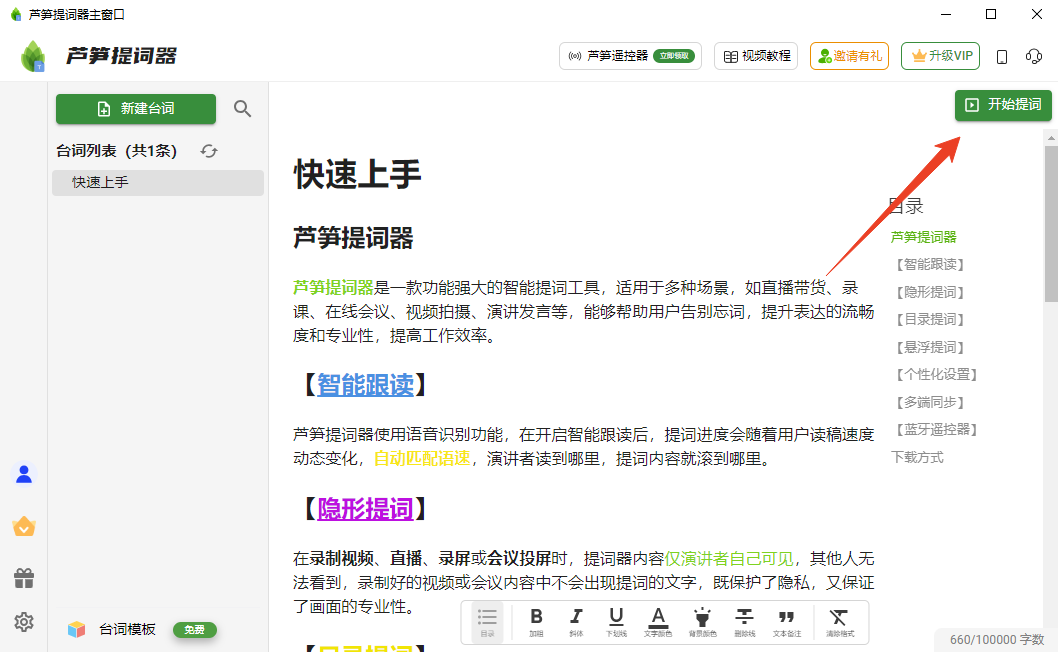Jump to 【个性化设置】 in the table of contents
The width and height of the screenshot is (1058, 652).
[x=937, y=375]
